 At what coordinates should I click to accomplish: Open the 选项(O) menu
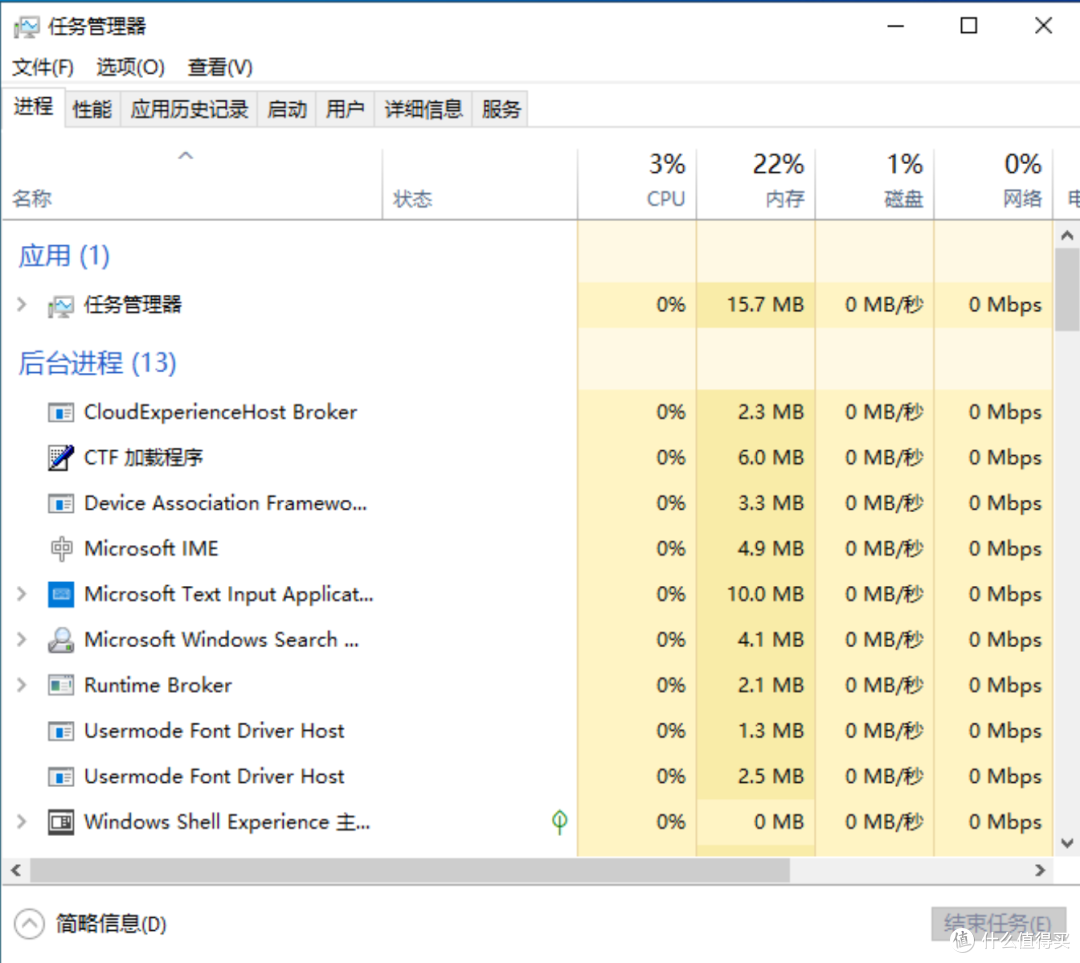[x=130, y=68]
